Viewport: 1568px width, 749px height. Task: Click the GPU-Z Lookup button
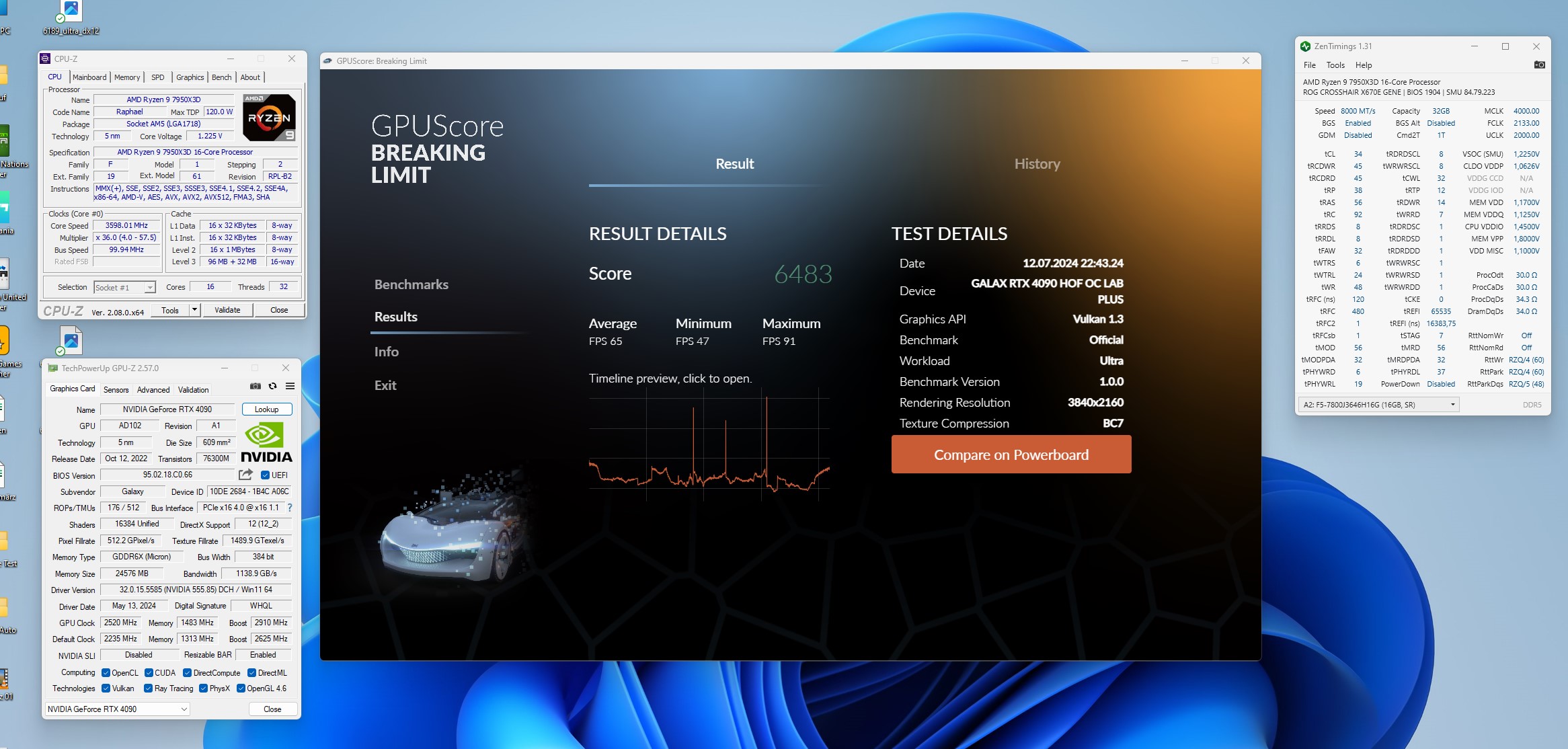tap(266, 409)
